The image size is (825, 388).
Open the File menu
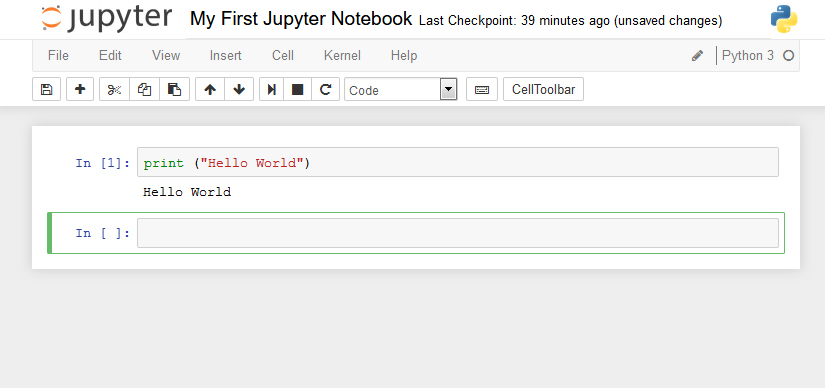58,55
